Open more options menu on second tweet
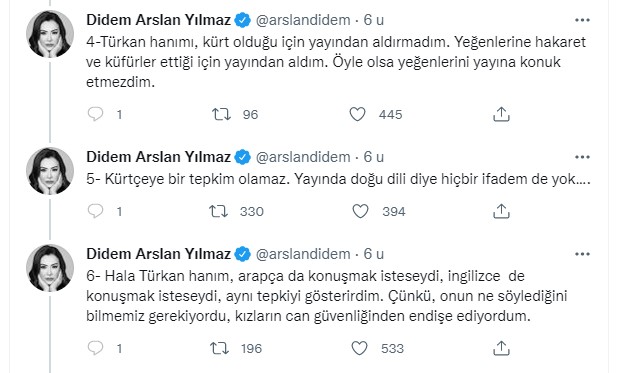634x373 pixels. coord(582,157)
